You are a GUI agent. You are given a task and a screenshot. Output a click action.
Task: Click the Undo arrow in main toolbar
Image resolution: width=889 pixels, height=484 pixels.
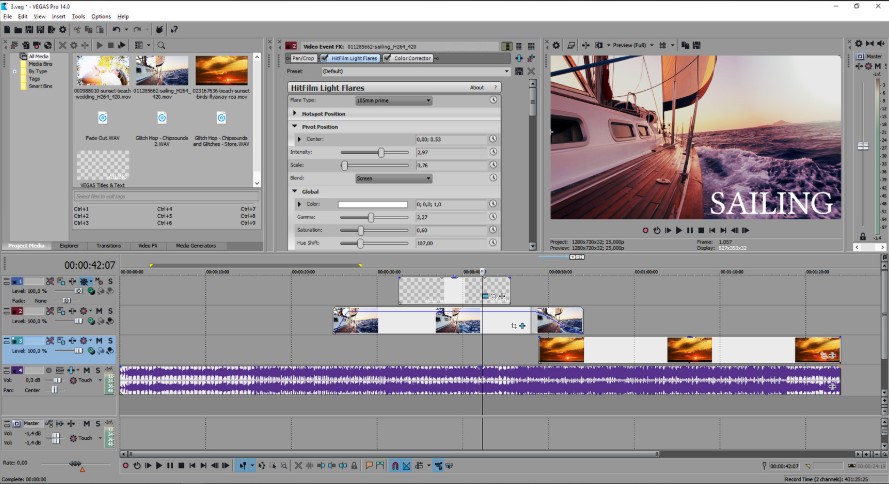[x=116, y=30]
